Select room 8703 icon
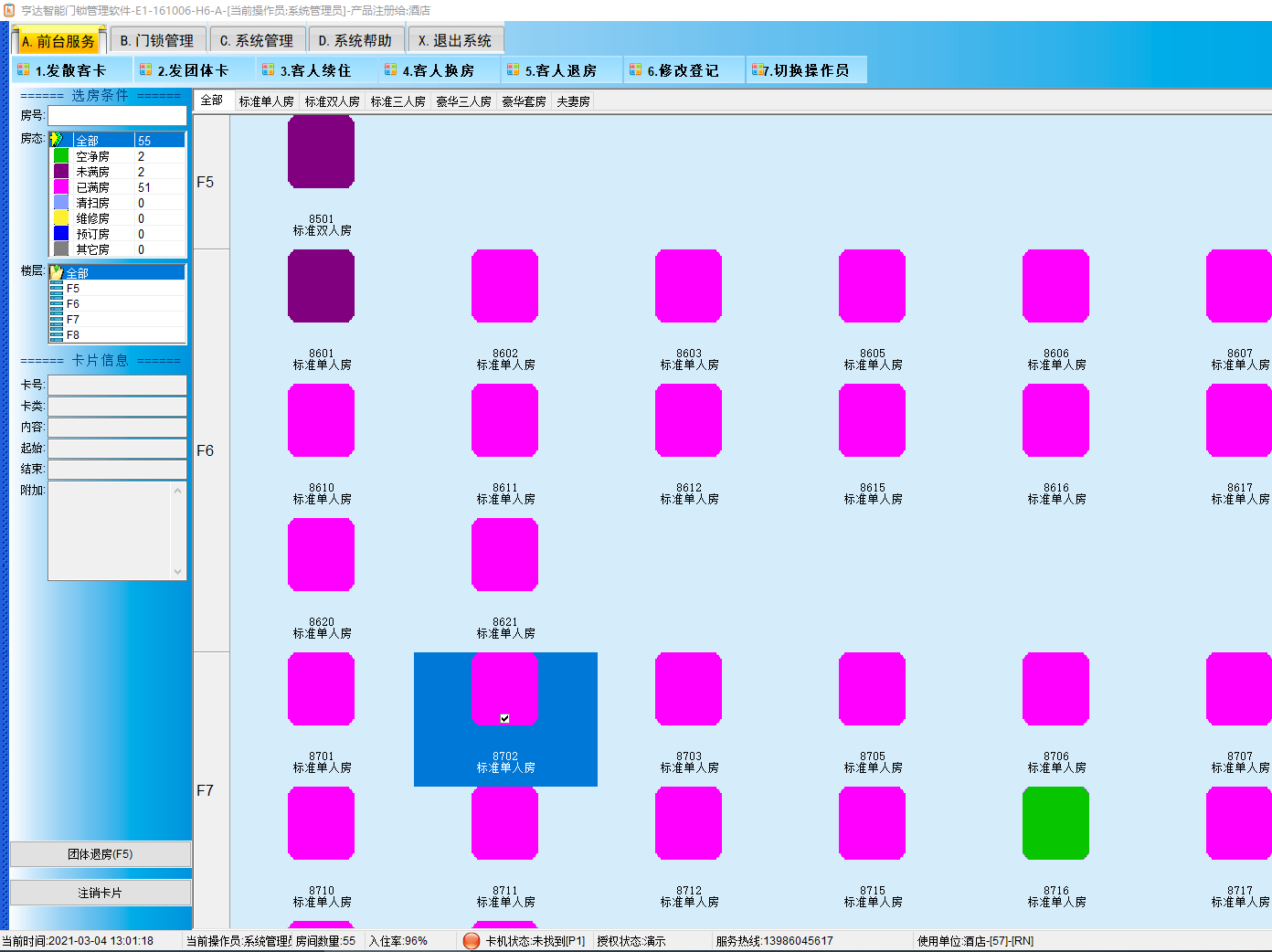Image resolution: width=1272 pixels, height=952 pixels. point(688,689)
